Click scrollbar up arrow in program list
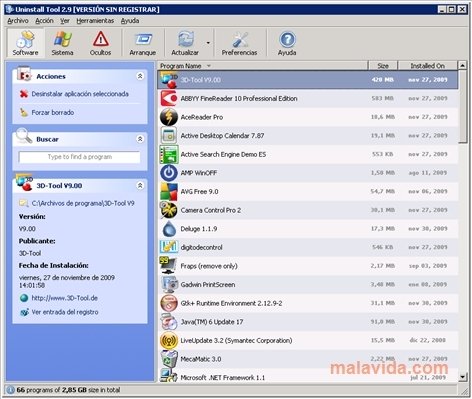The width and height of the screenshot is (472, 399). point(462,65)
